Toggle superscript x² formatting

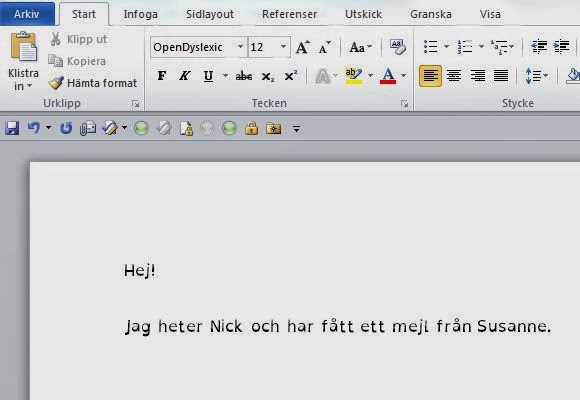pos(291,76)
